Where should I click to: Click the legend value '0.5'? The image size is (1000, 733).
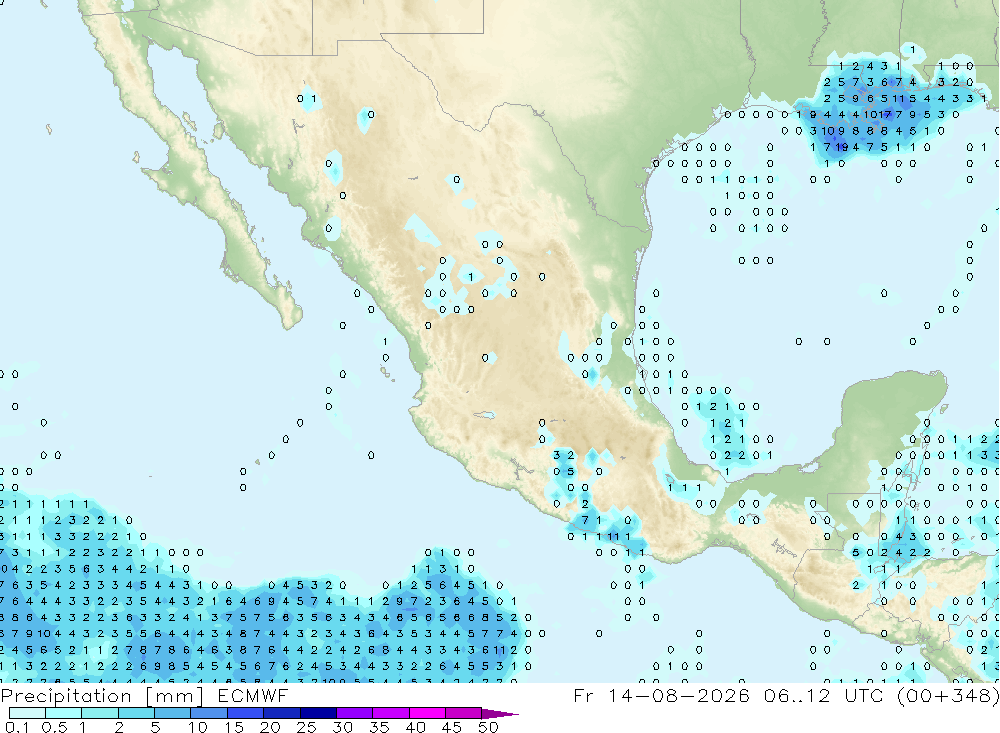54,727
